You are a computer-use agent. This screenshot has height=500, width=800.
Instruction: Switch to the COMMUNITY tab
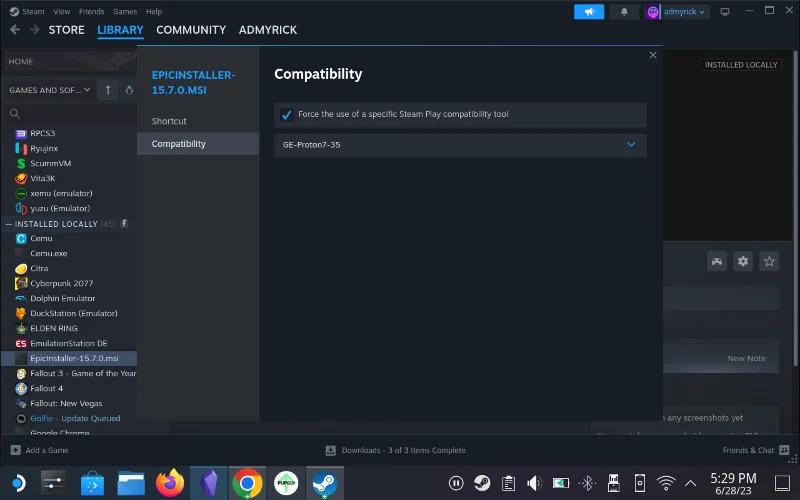click(191, 30)
